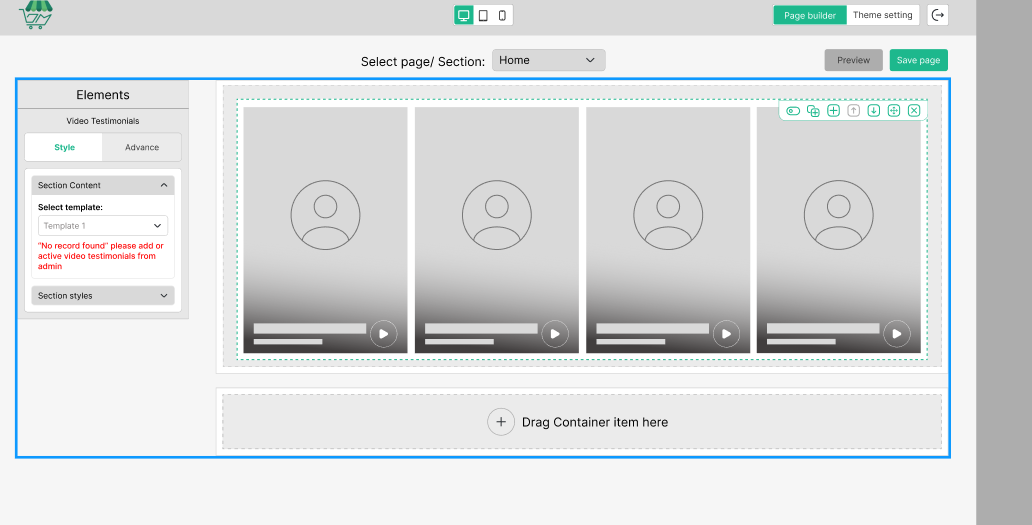Click the first testimonial avatar placeholder
Viewport: 1032px width, 525px height.
point(325,215)
